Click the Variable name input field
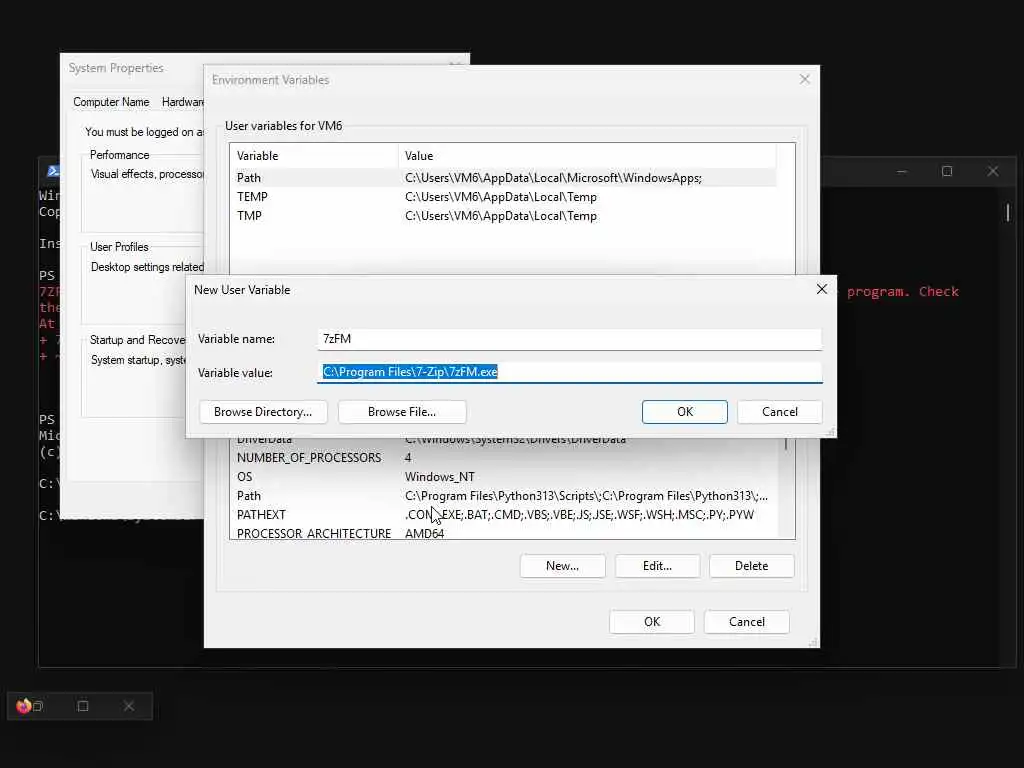The width and height of the screenshot is (1024, 768). click(x=569, y=339)
